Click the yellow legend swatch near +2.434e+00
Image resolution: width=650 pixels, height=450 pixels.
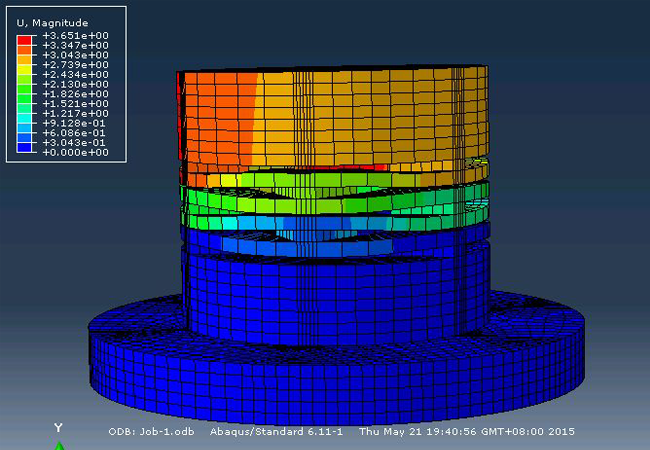24,70
